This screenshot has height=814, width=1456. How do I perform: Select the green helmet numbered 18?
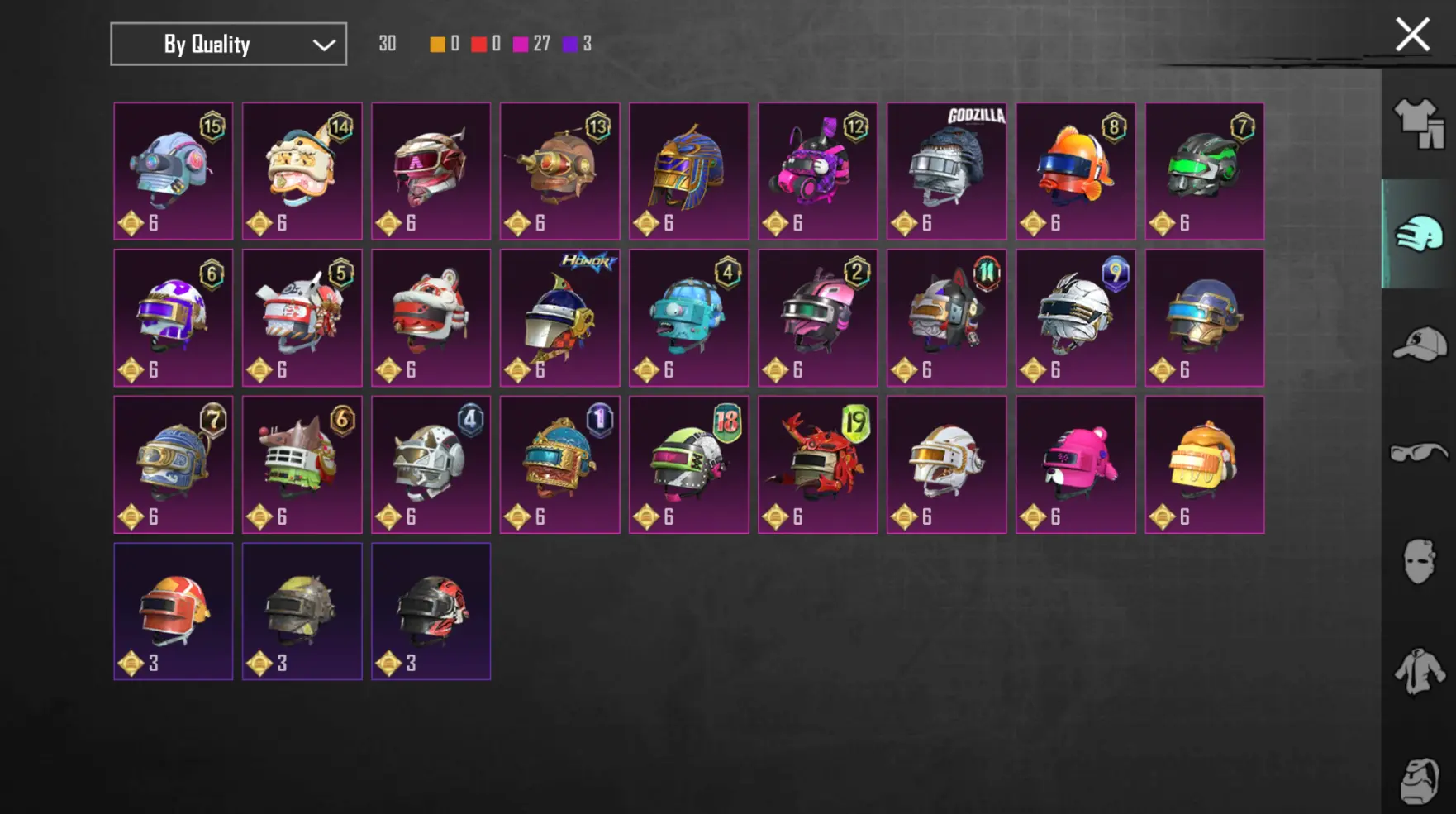[x=689, y=464]
